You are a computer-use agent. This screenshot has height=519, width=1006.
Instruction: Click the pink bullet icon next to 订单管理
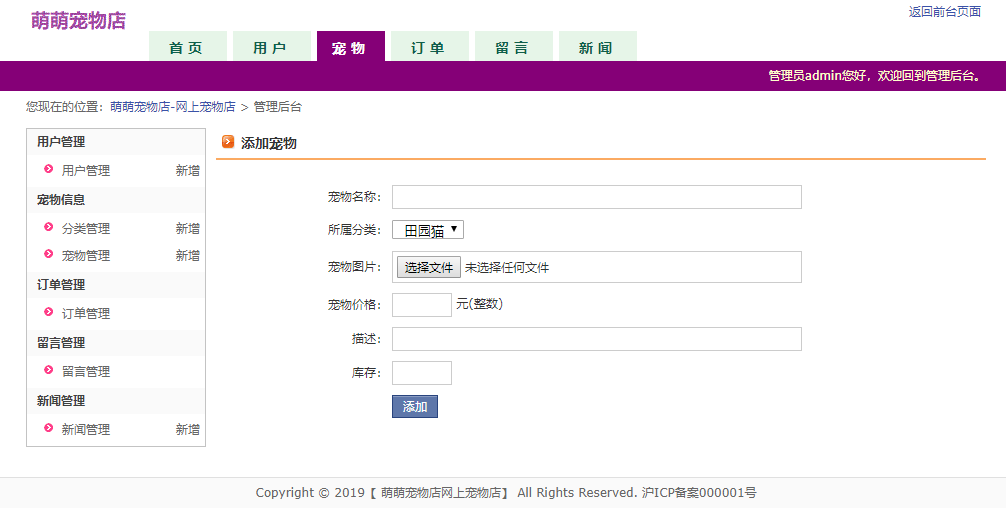(49, 312)
